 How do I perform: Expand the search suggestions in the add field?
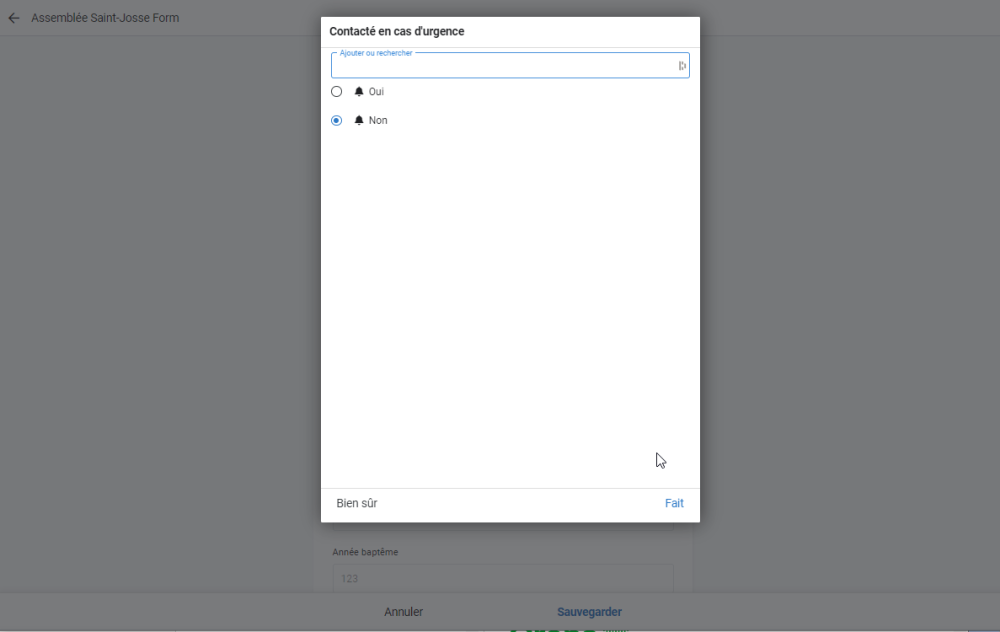pyautogui.click(x=500, y=64)
